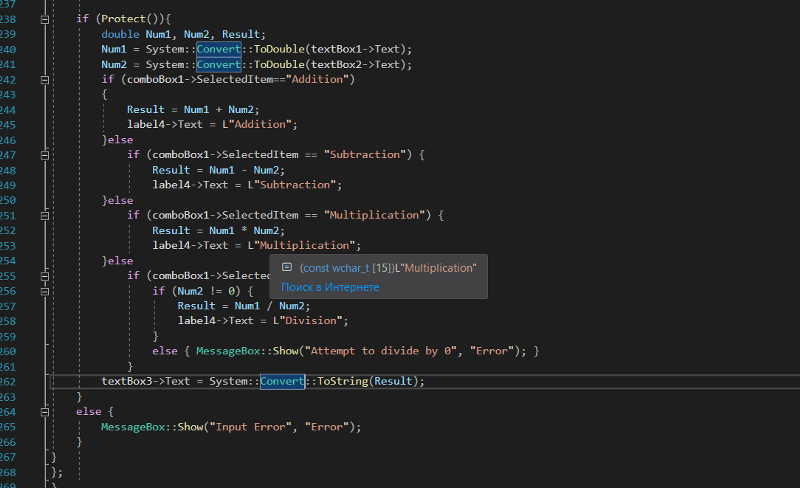
Task: Collapse the "Multiplication" if block fold marker
Action: point(45,216)
